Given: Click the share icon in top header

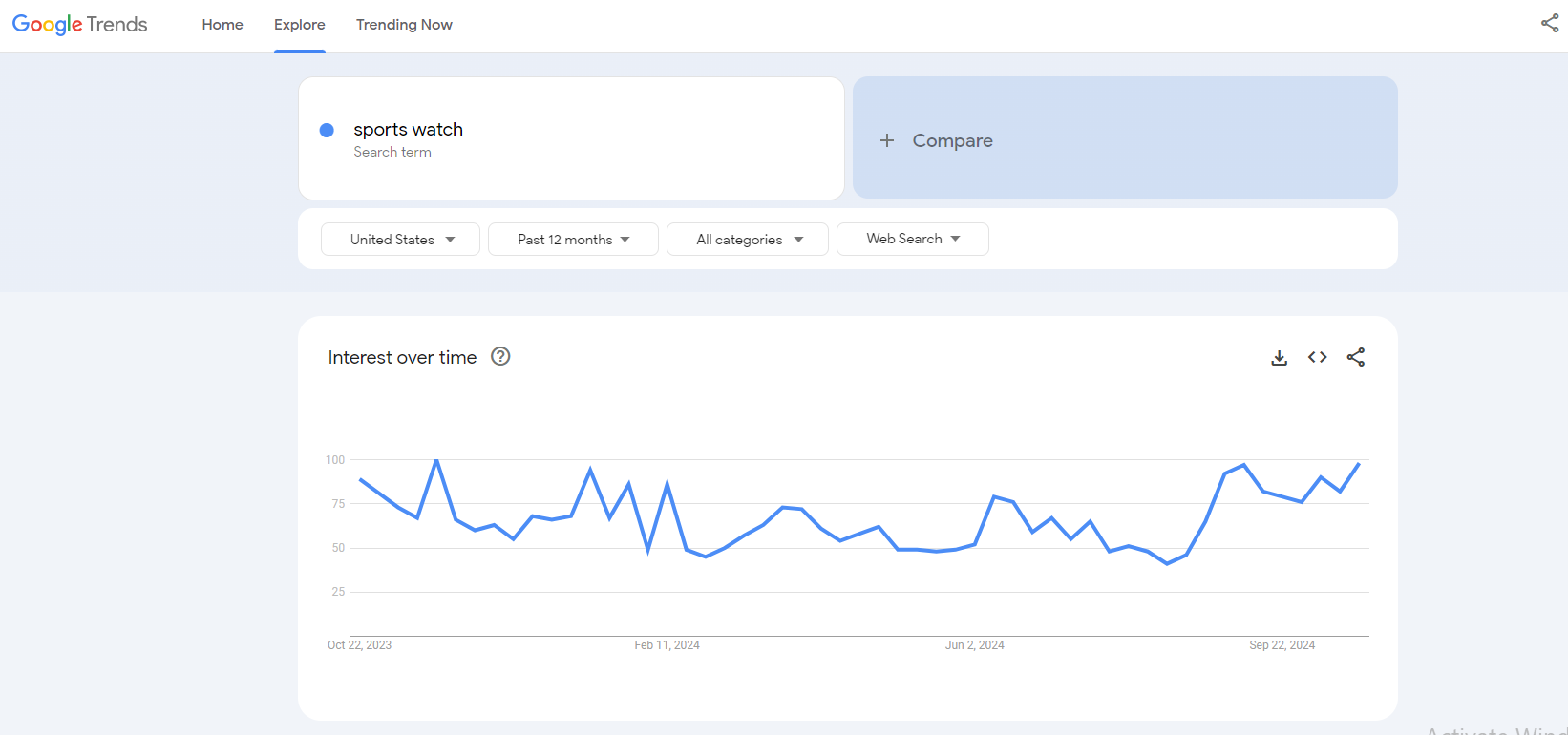Looking at the screenshot, I should (1549, 24).
